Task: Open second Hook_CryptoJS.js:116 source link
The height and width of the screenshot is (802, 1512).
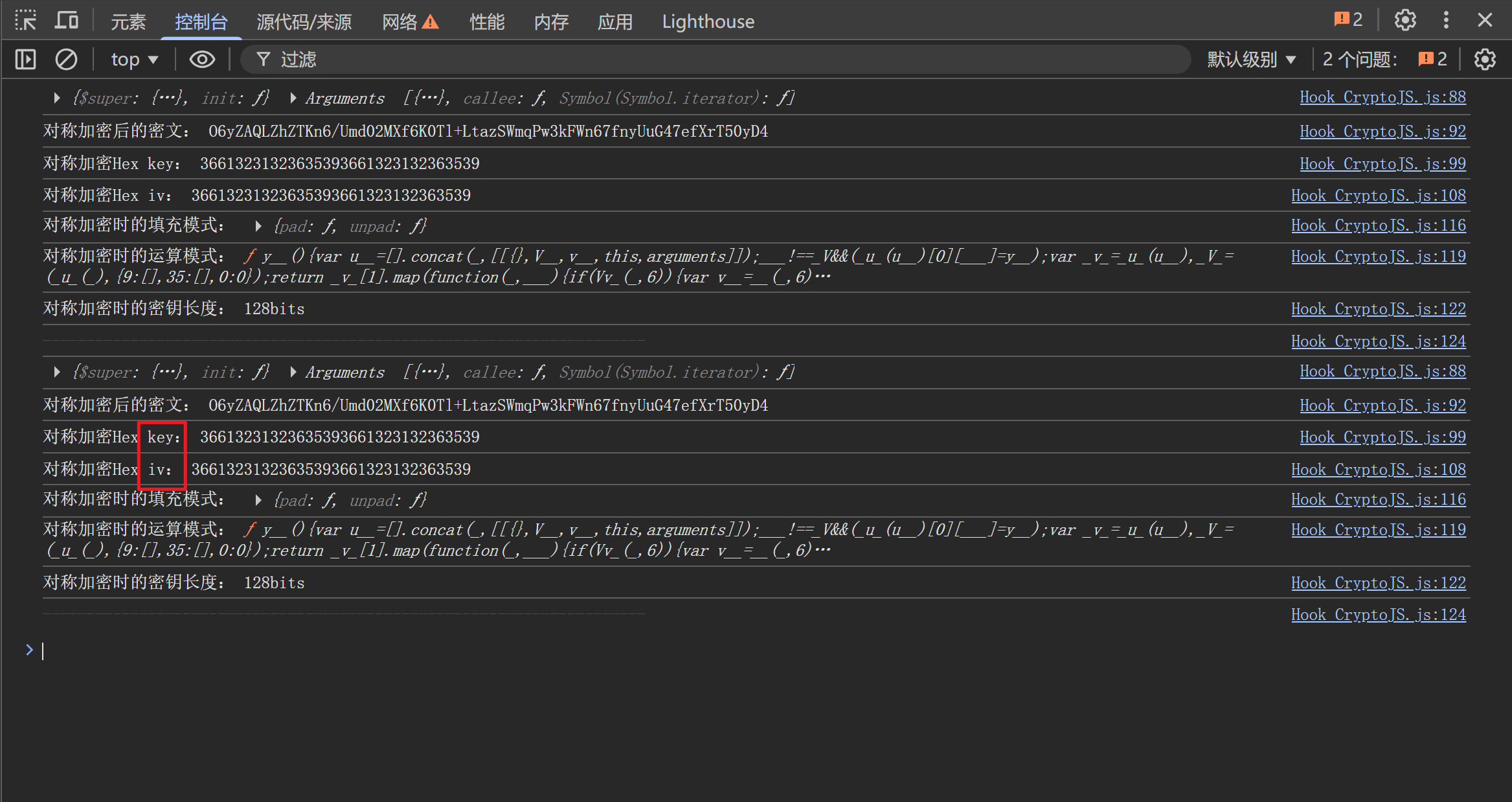Action: click(x=1379, y=499)
